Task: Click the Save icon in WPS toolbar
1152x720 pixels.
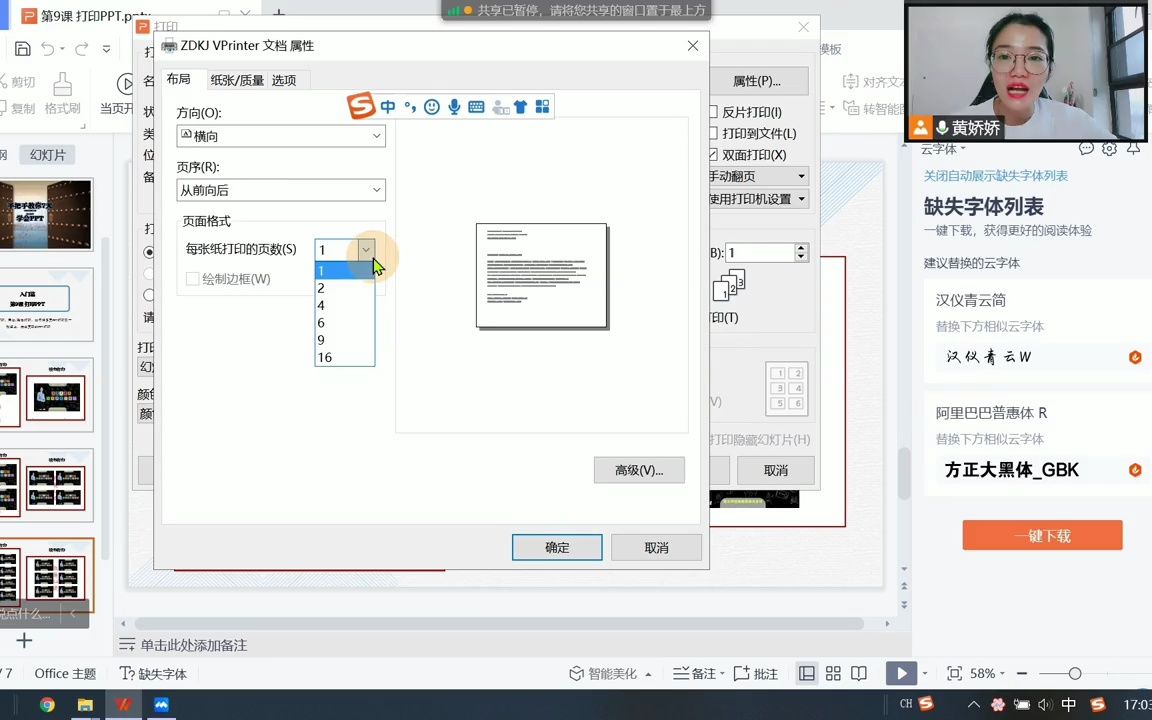Action: point(23,48)
